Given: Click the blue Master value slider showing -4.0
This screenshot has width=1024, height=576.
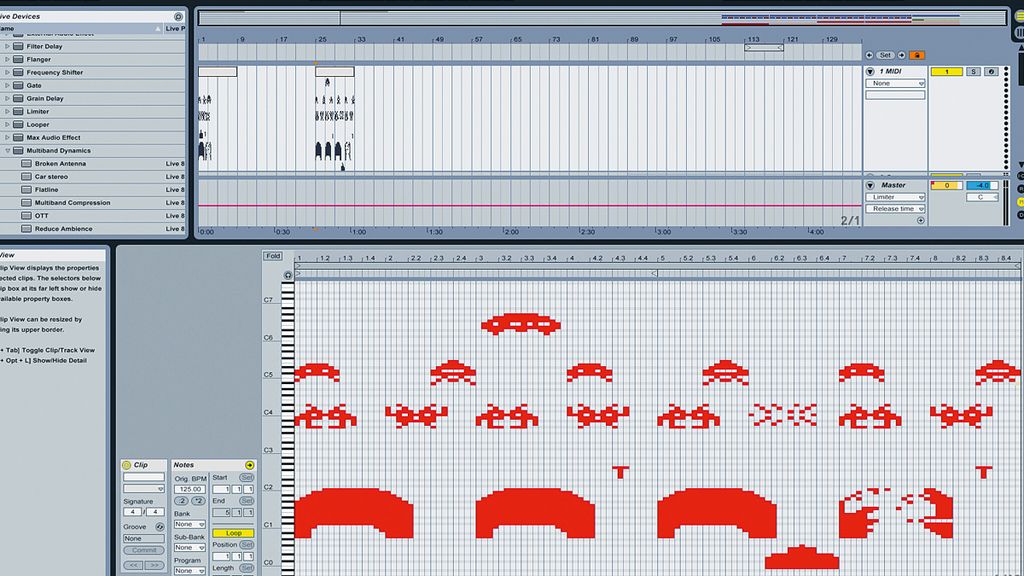Looking at the screenshot, I should [982, 185].
